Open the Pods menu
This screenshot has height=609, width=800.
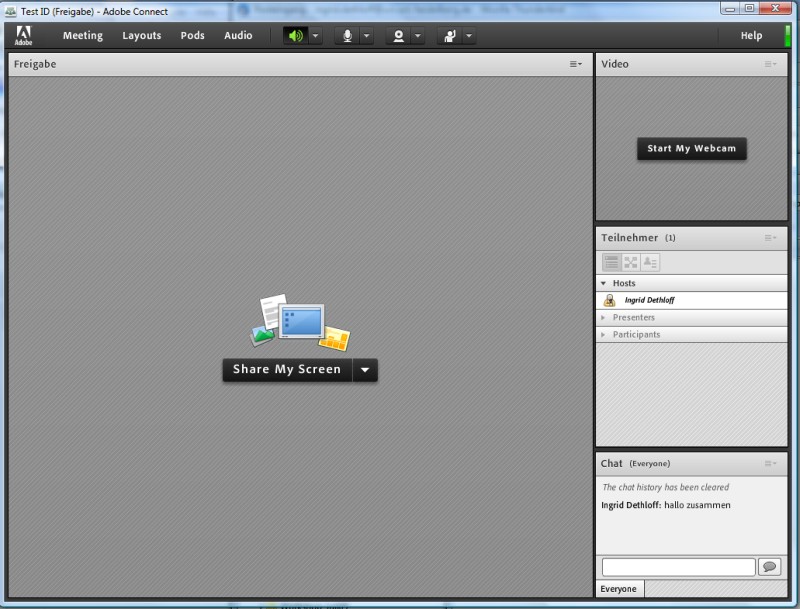[192, 35]
